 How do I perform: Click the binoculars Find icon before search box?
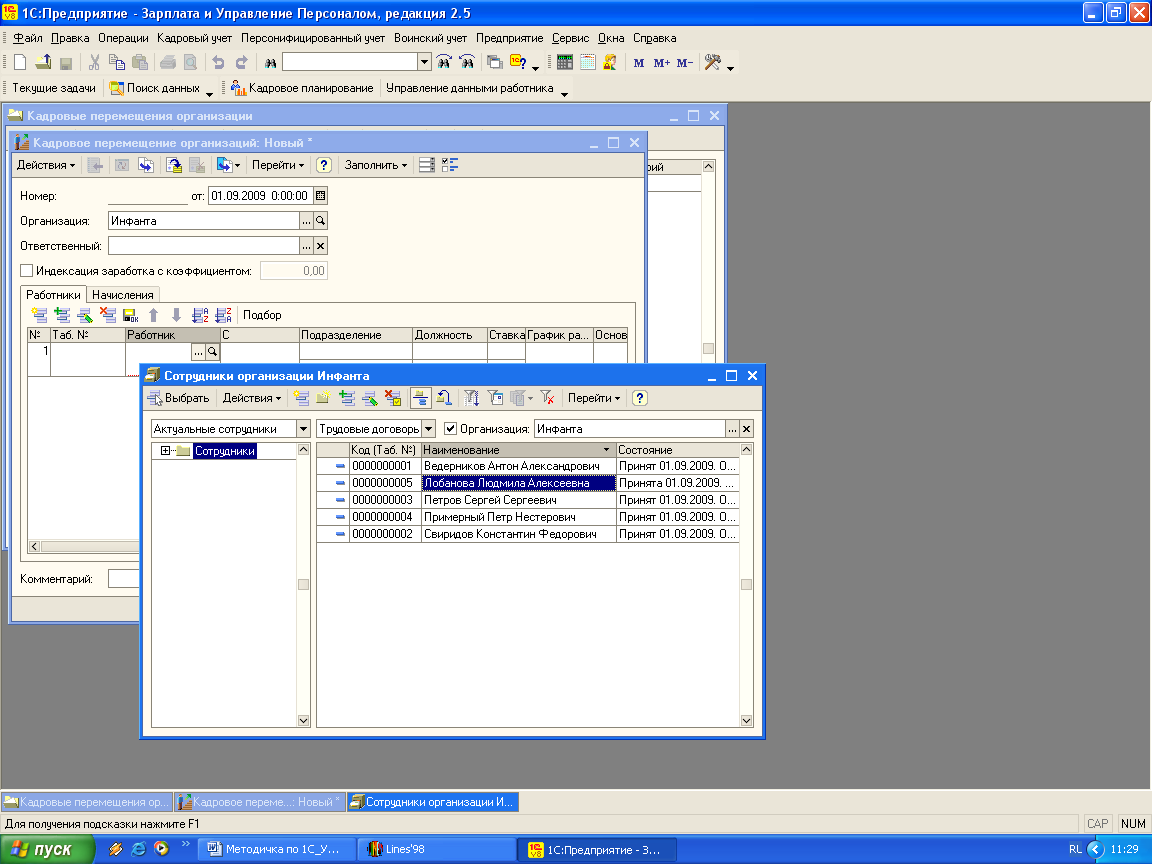(270, 62)
